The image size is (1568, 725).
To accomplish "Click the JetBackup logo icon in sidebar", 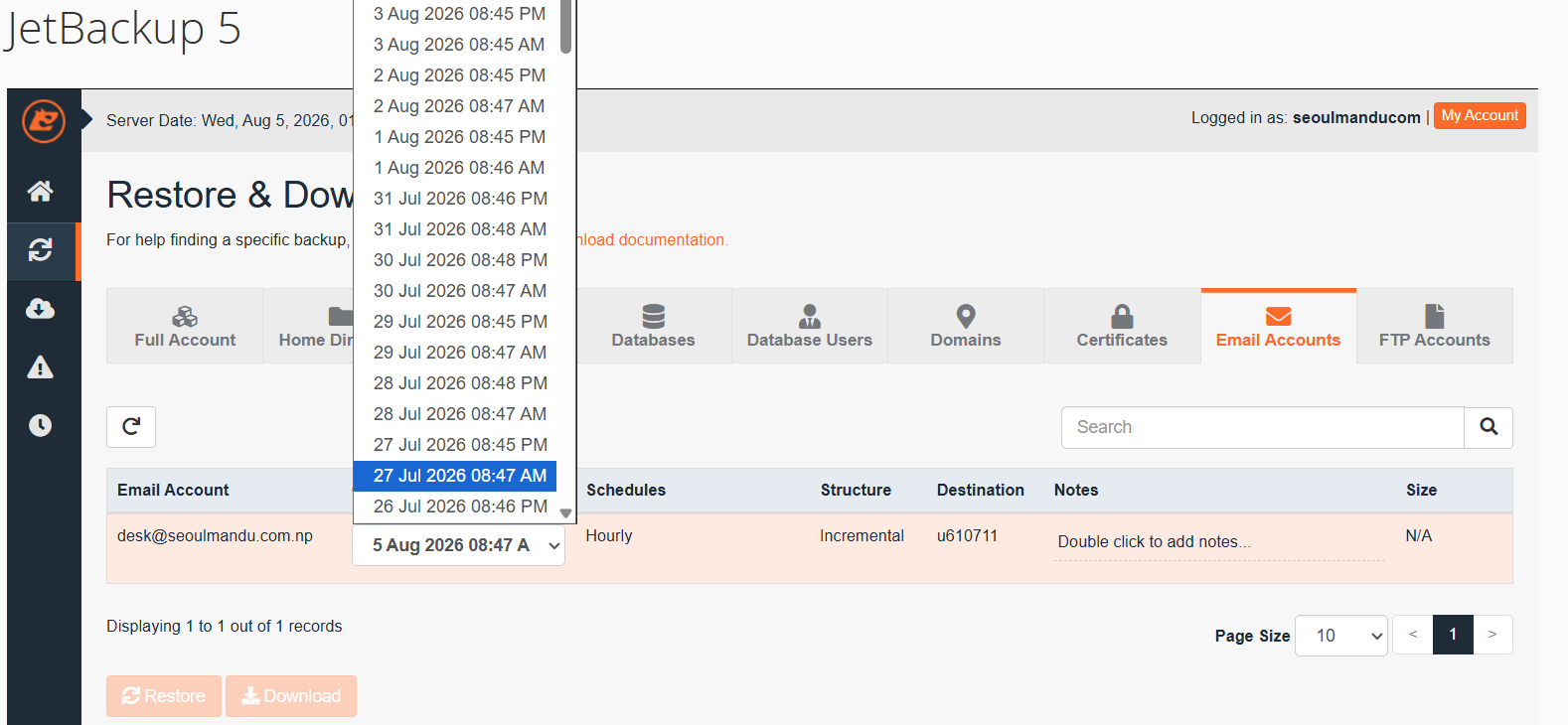I will pos(44,121).
